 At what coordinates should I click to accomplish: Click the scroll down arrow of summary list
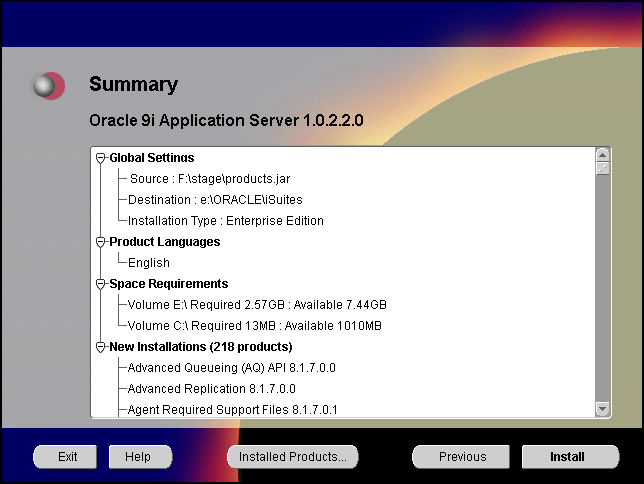point(603,409)
